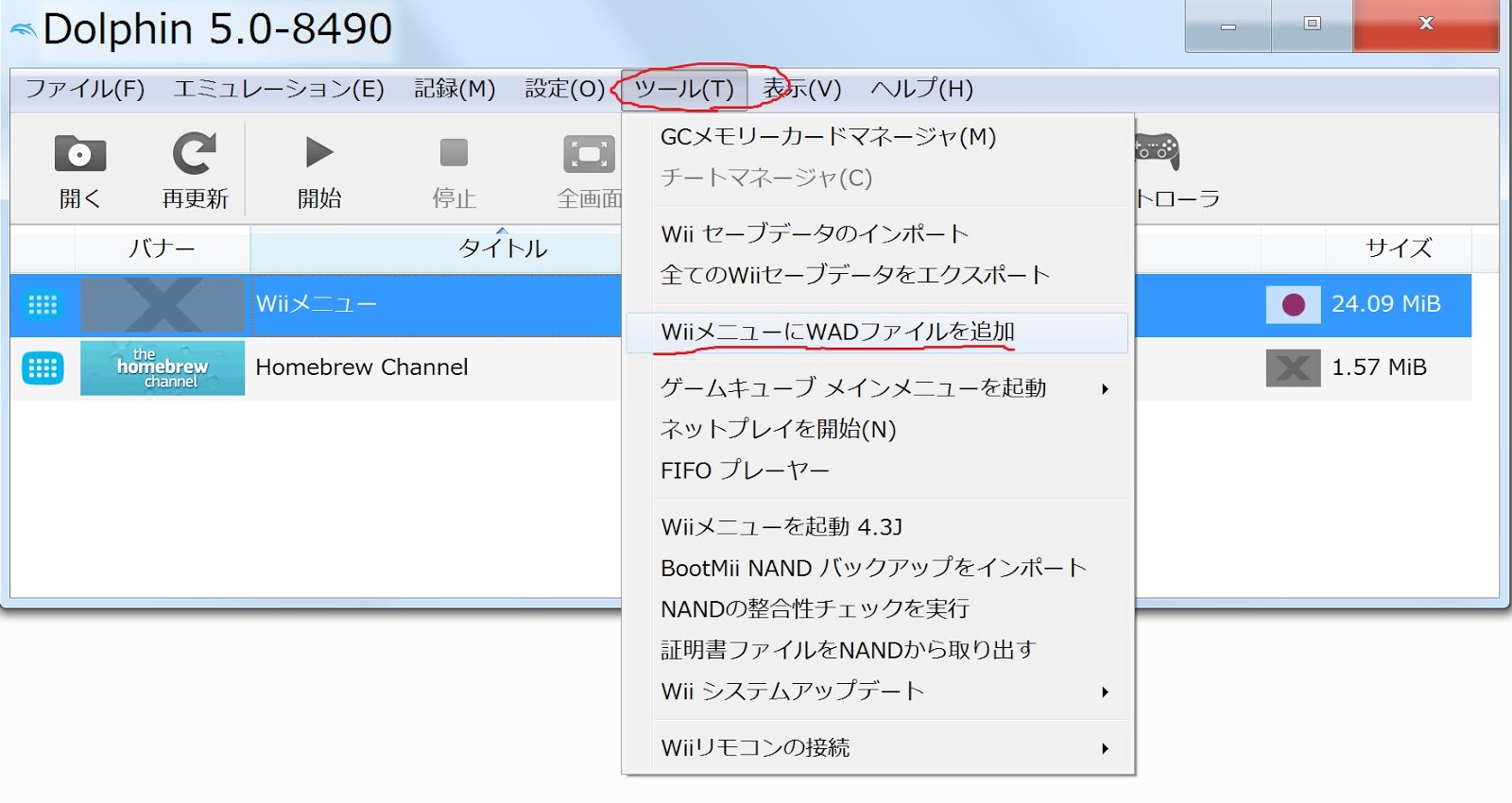The height and width of the screenshot is (803, 1512).
Task: Sort by バナー column header
Action: (x=163, y=248)
